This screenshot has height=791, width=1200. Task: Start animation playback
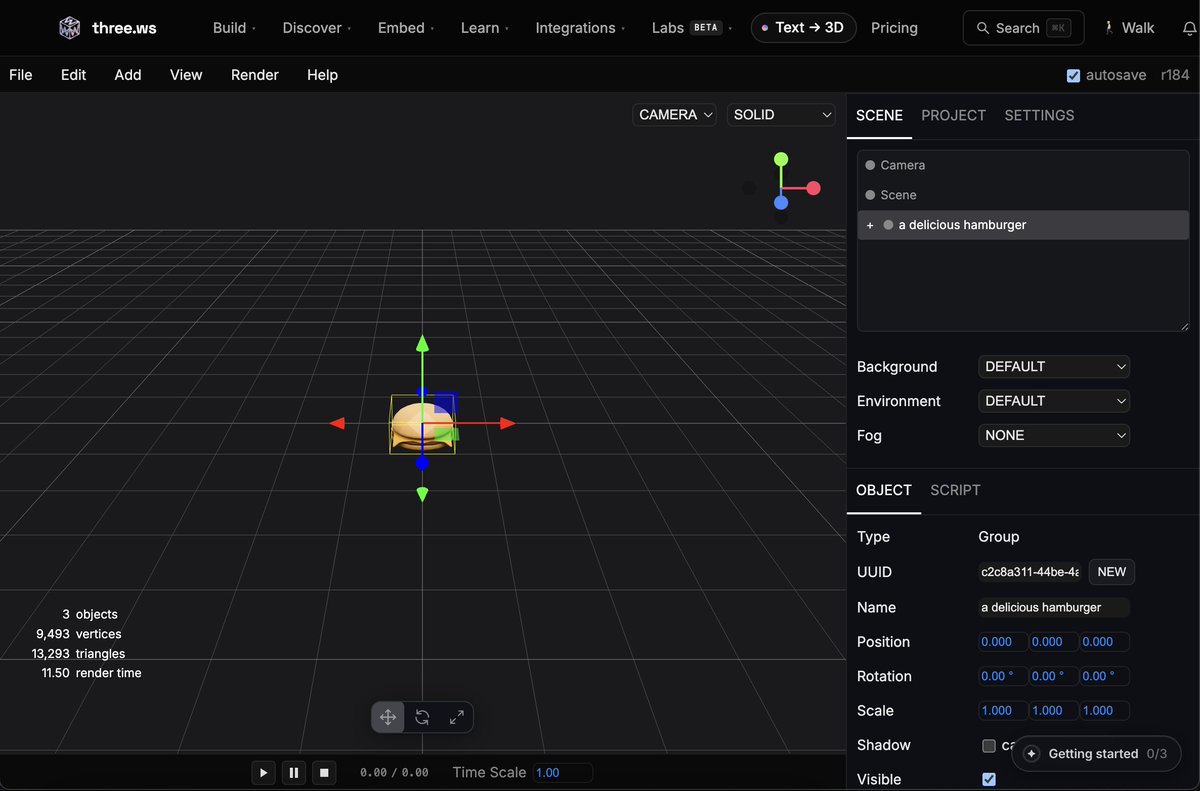(x=263, y=772)
